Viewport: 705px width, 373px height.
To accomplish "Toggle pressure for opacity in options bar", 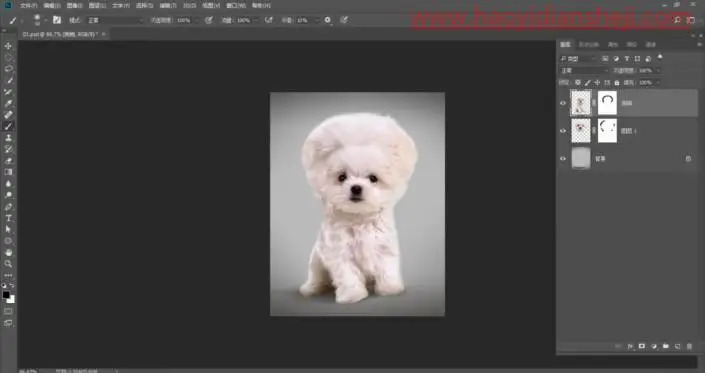I will pyautogui.click(x=209, y=20).
